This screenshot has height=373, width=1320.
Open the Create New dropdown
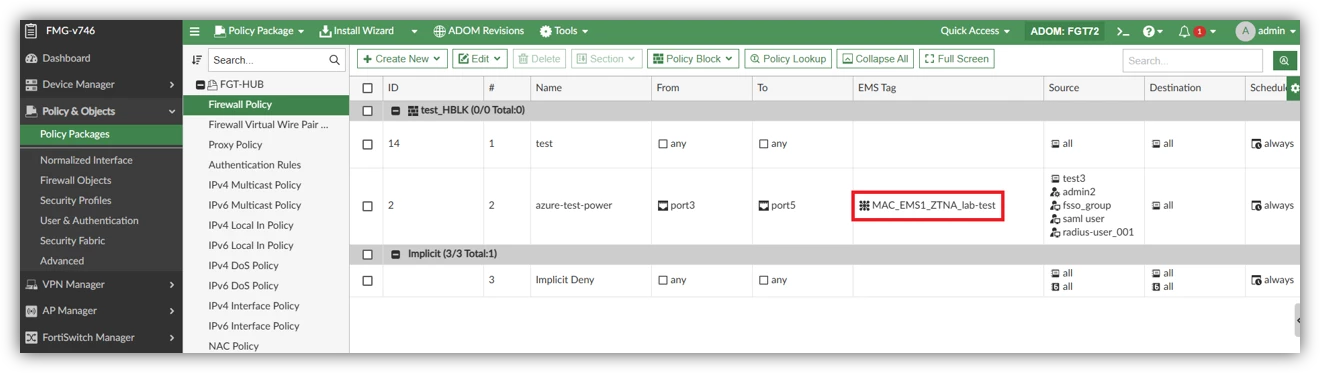[x=402, y=59]
